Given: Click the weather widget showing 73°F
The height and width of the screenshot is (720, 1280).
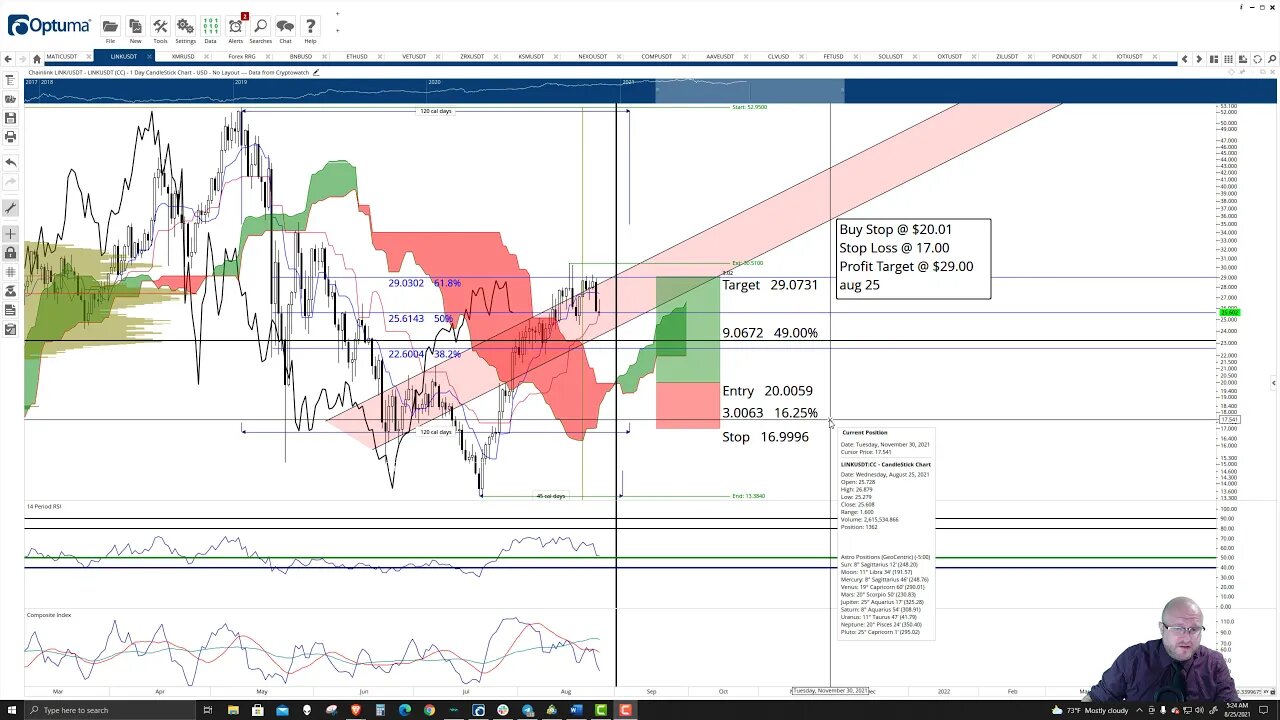Looking at the screenshot, I should pyautogui.click(x=1092, y=710).
